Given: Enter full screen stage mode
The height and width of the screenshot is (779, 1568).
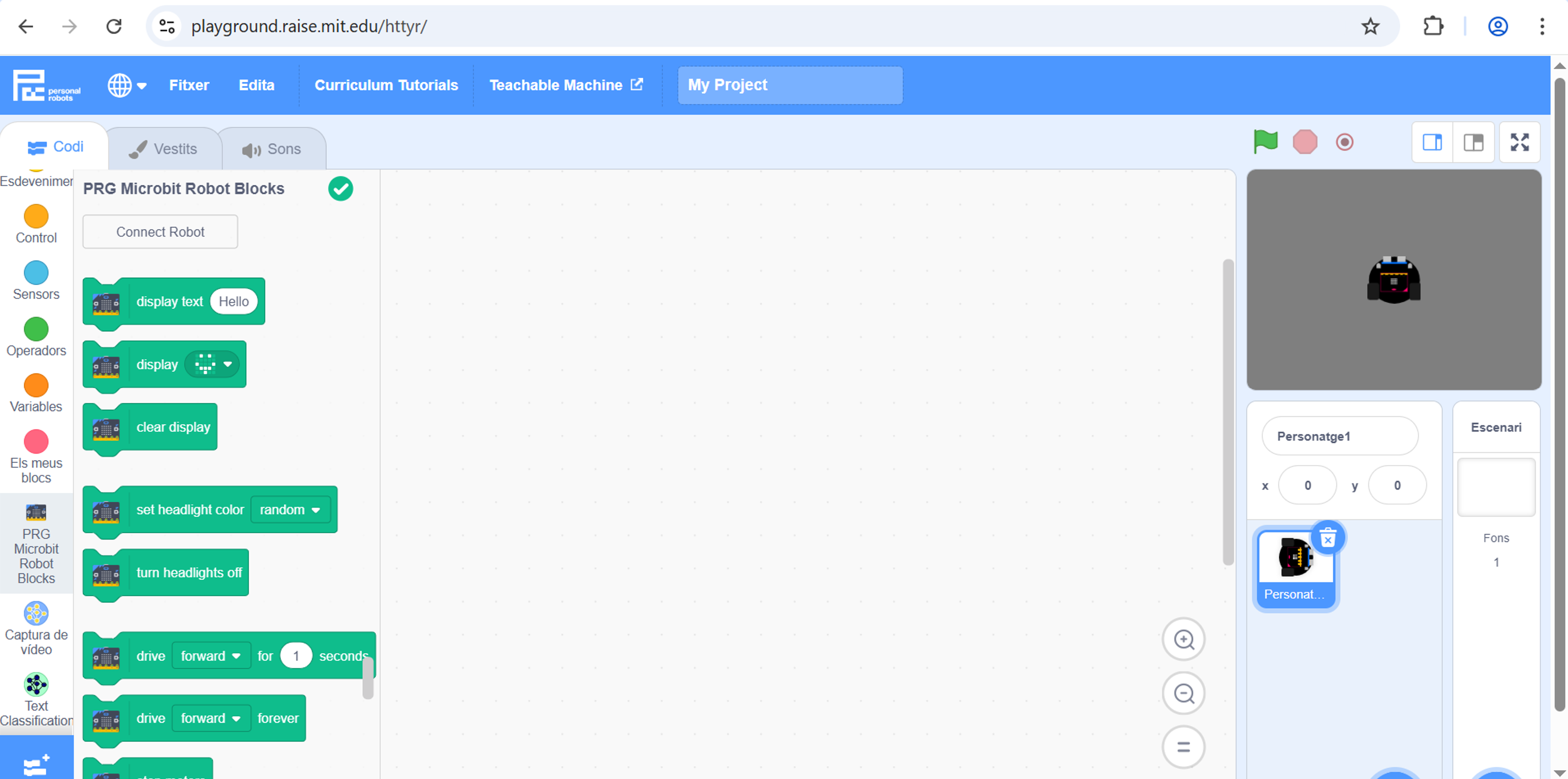Looking at the screenshot, I should (x=1519, y=142).
